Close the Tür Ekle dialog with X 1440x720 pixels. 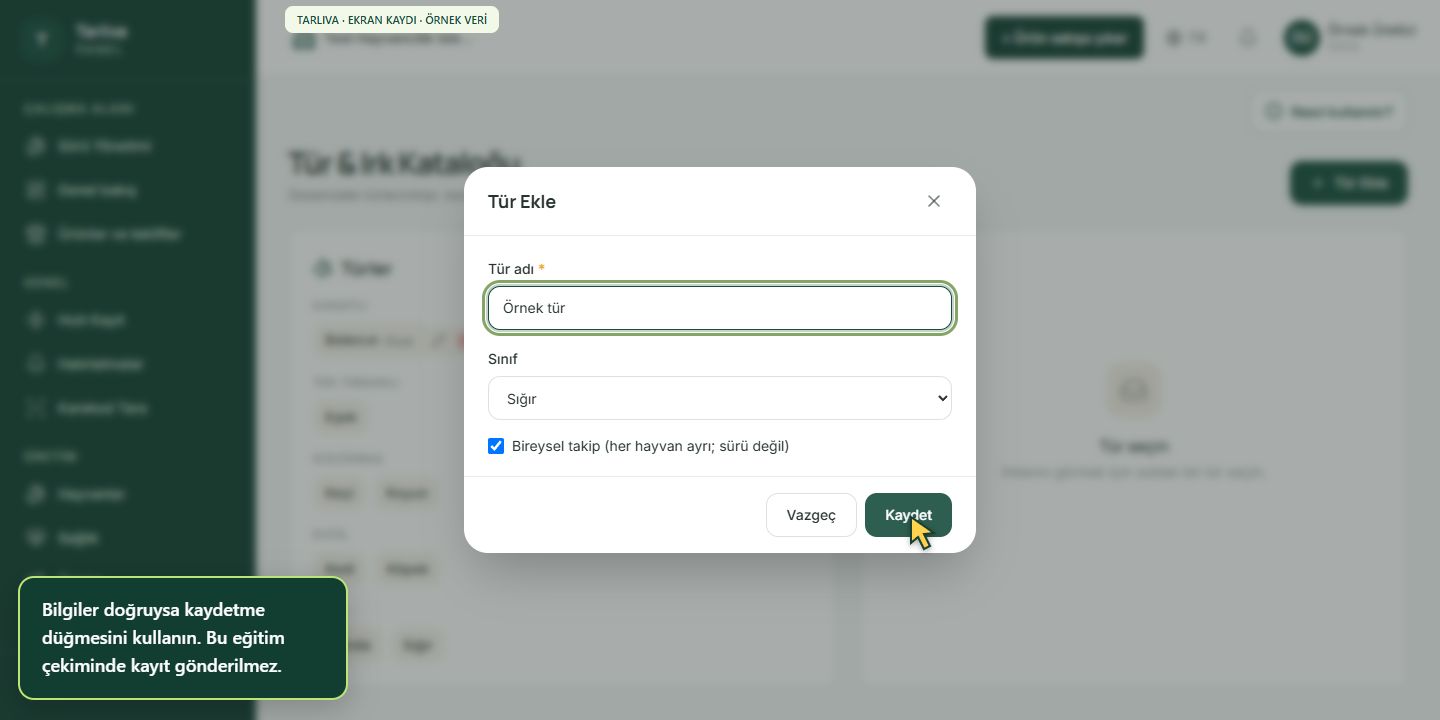pos(934,201)
